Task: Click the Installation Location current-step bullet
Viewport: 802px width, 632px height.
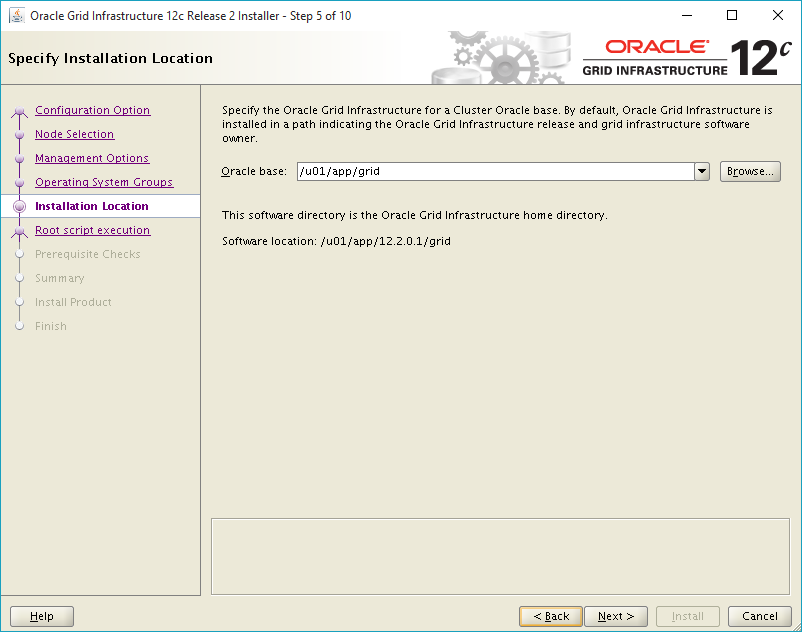Action: tap(19, 206)
